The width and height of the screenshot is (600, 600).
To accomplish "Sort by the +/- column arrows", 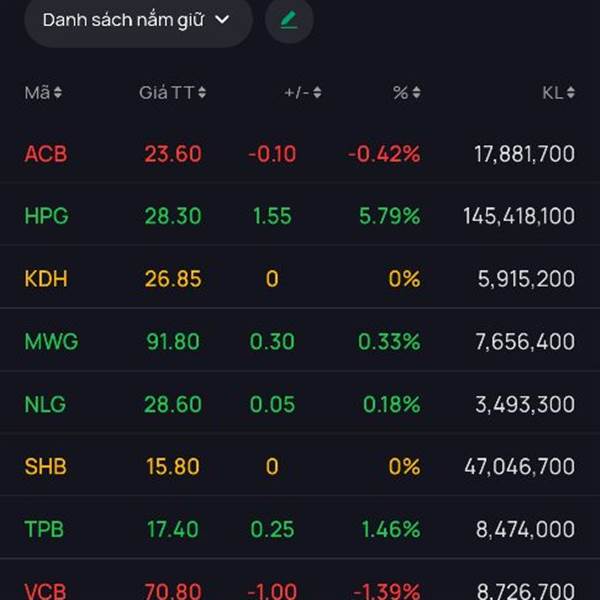I will pyautogui.click(x=317, y=93).
